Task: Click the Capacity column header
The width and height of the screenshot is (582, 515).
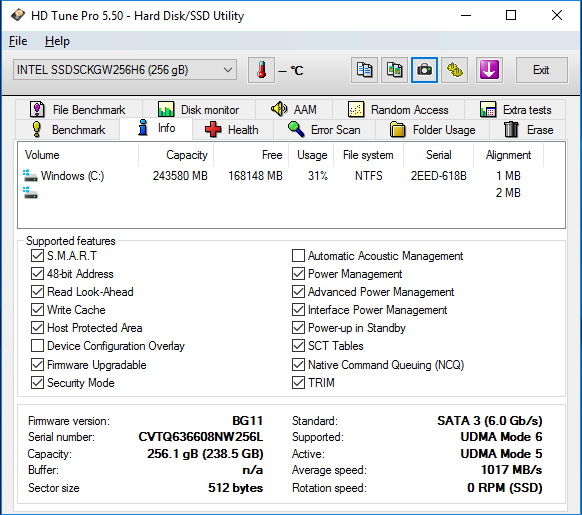Action: click(176, 155)
